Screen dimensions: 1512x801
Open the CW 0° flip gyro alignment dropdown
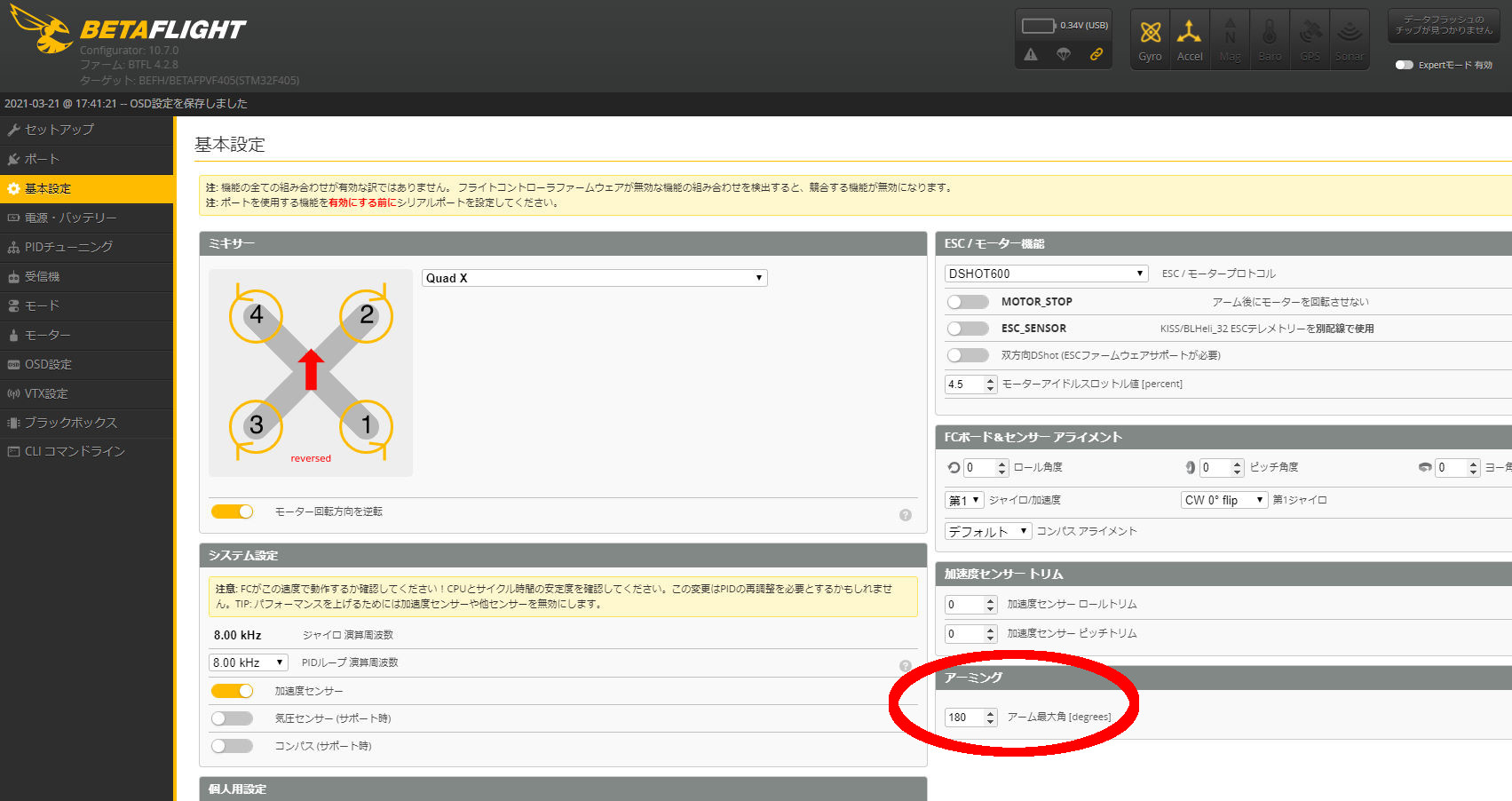1224,500
